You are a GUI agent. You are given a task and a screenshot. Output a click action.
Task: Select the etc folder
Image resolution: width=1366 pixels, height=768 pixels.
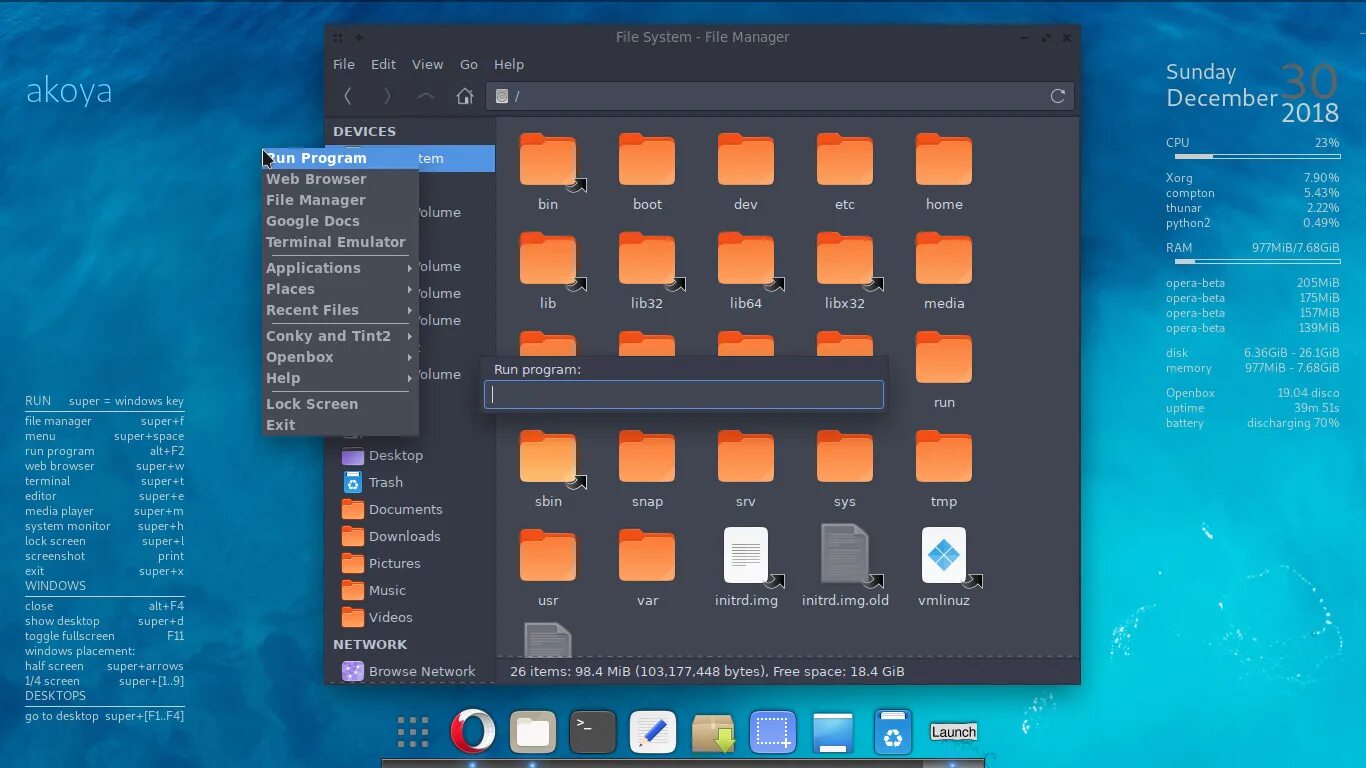[x=845, y=172]
